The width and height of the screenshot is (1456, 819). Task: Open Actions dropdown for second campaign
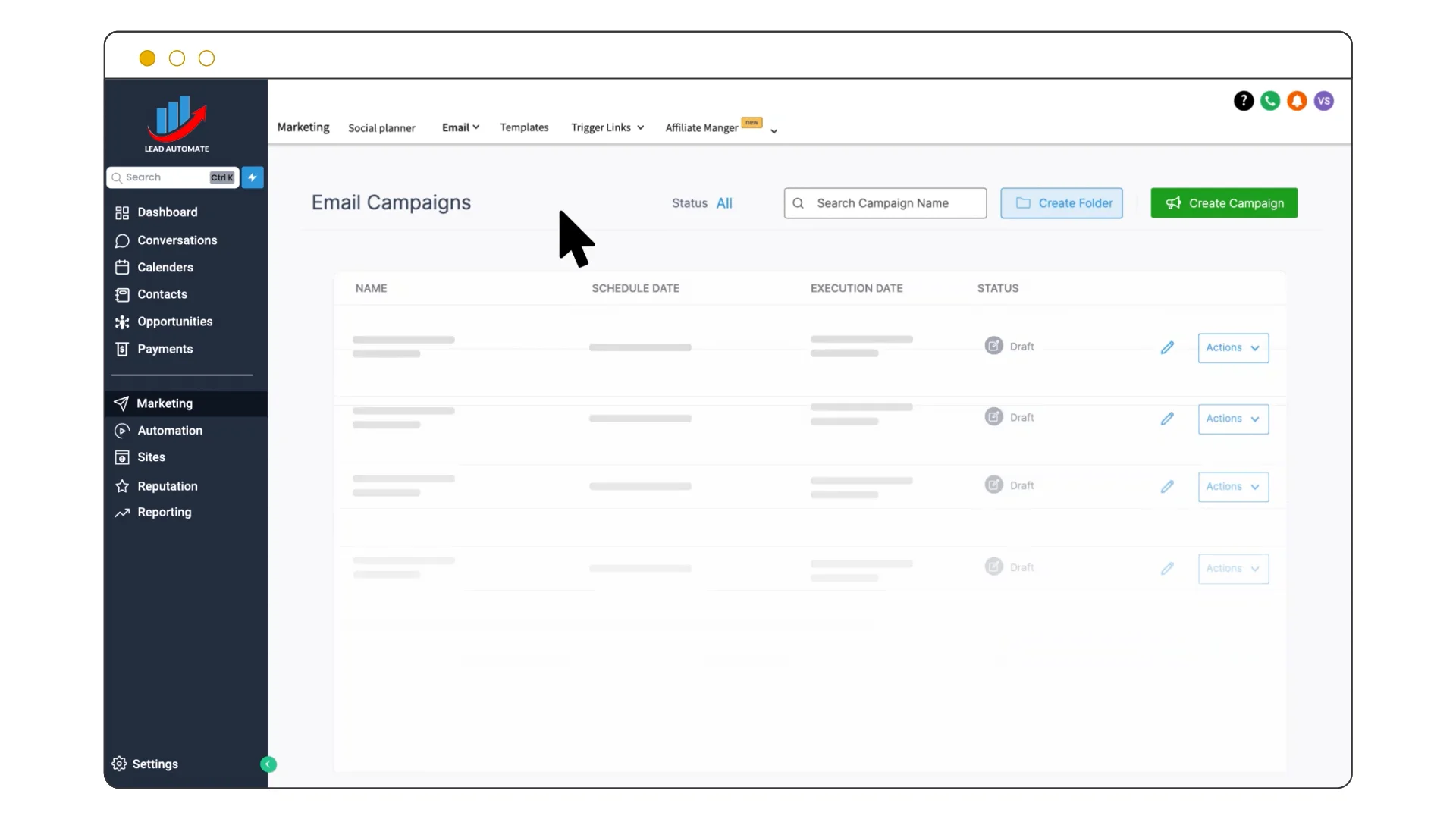(1233, 419)
